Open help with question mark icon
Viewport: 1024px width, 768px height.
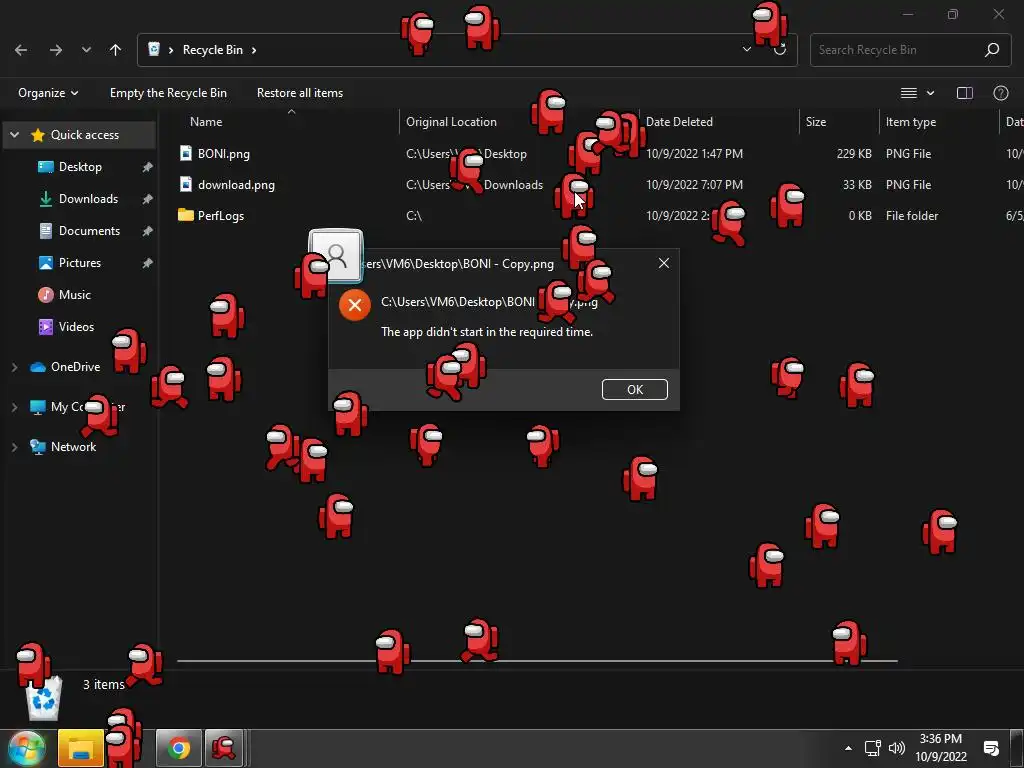(1000, 93)
